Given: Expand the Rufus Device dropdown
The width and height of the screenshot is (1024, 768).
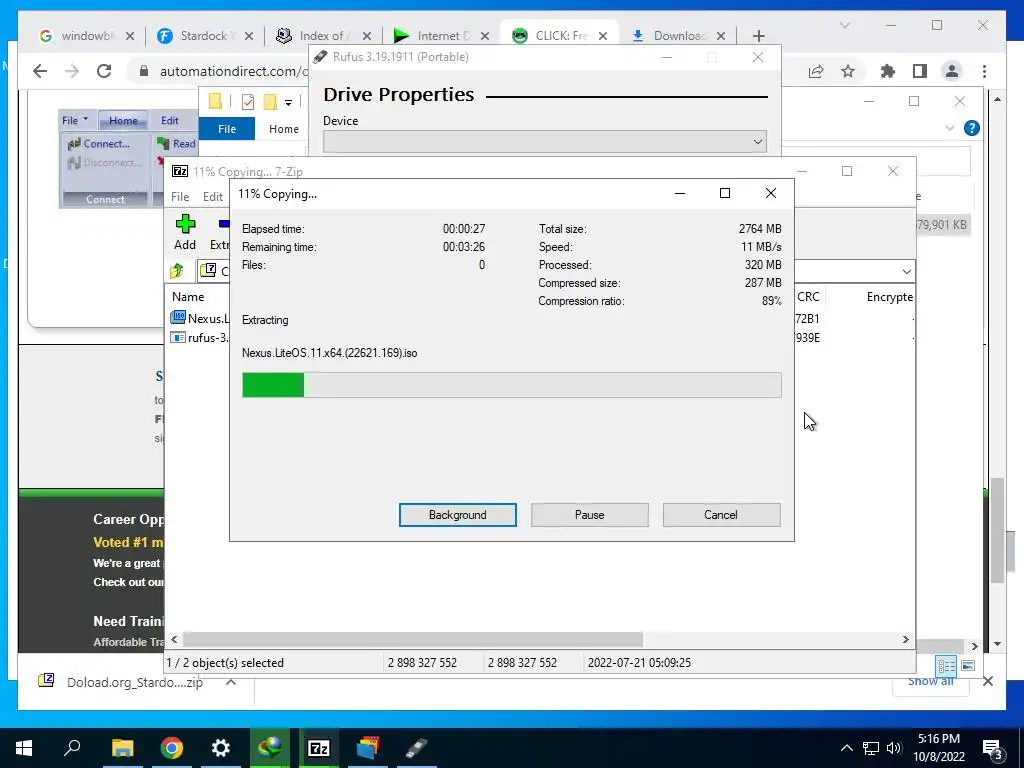Looking at the screenshot, I should [758, 142].
